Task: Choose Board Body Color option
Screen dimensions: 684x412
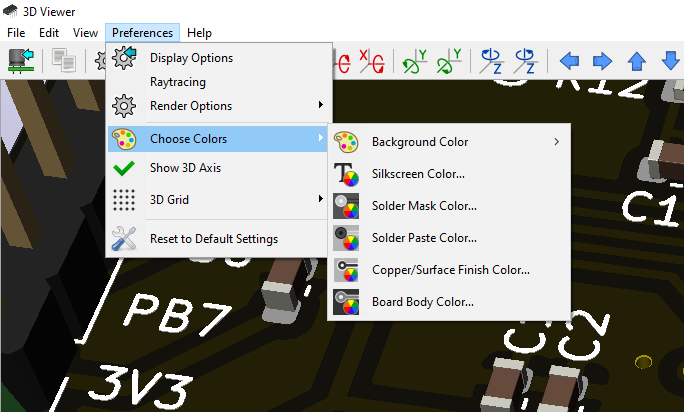Action: click(x=449, y=302)
